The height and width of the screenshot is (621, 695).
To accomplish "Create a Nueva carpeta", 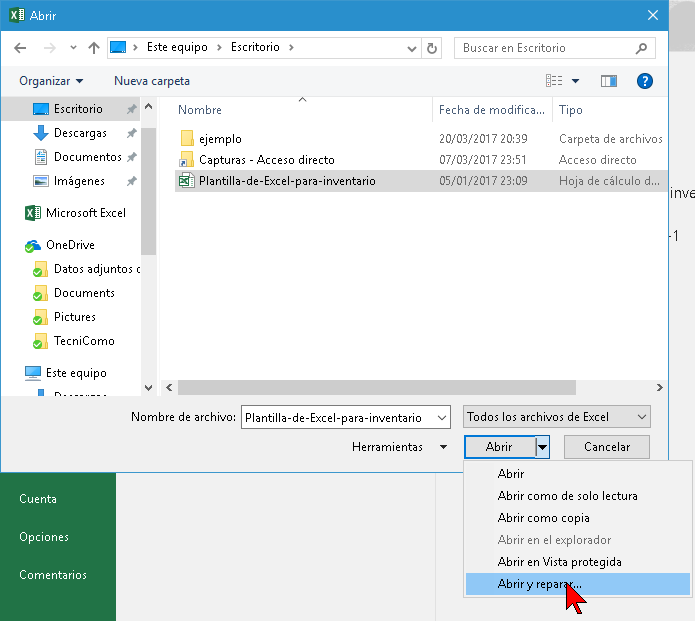I will coord(152,81).
